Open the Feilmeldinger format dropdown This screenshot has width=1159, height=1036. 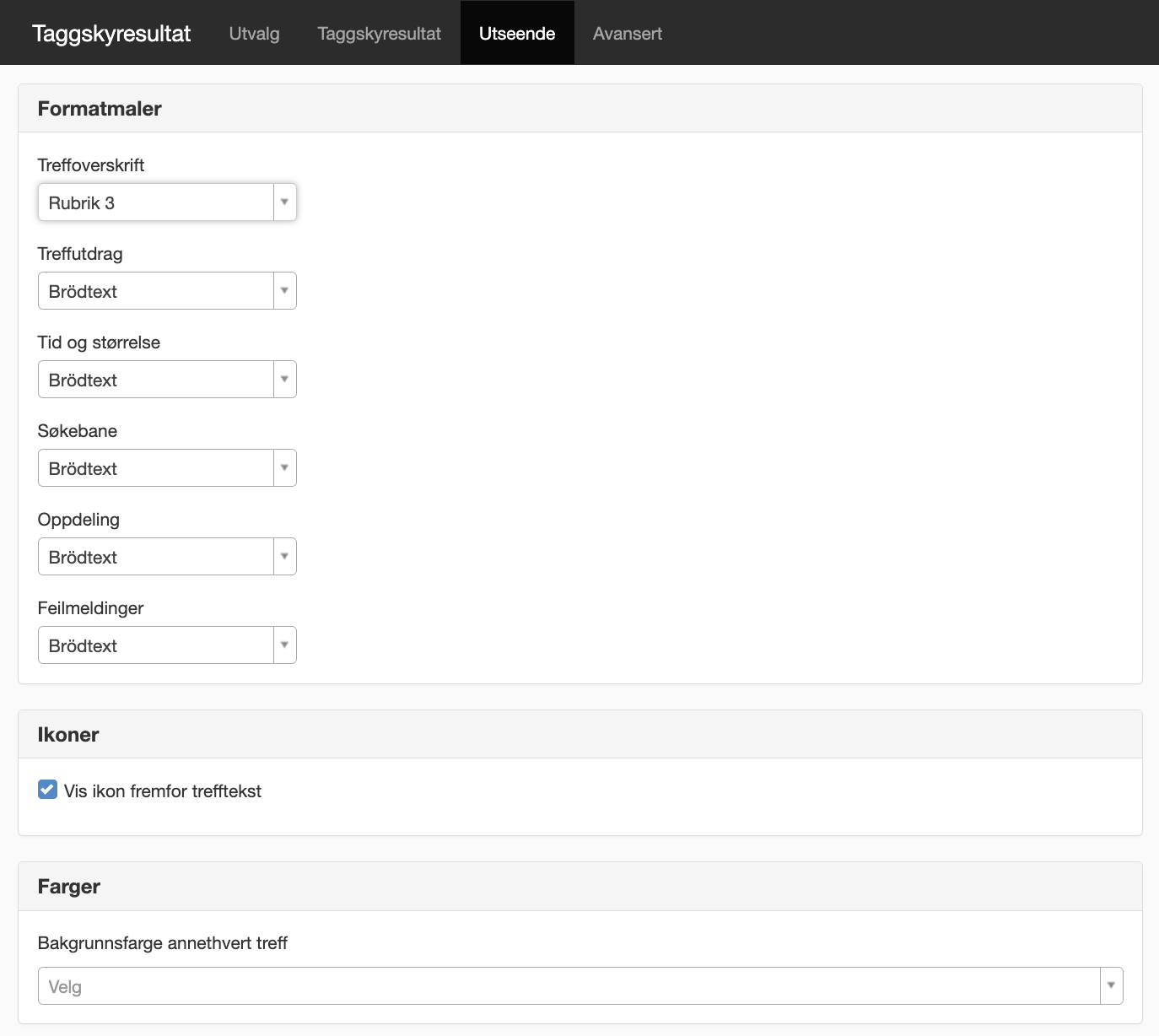pyautogui.click(x=167, y=645)
